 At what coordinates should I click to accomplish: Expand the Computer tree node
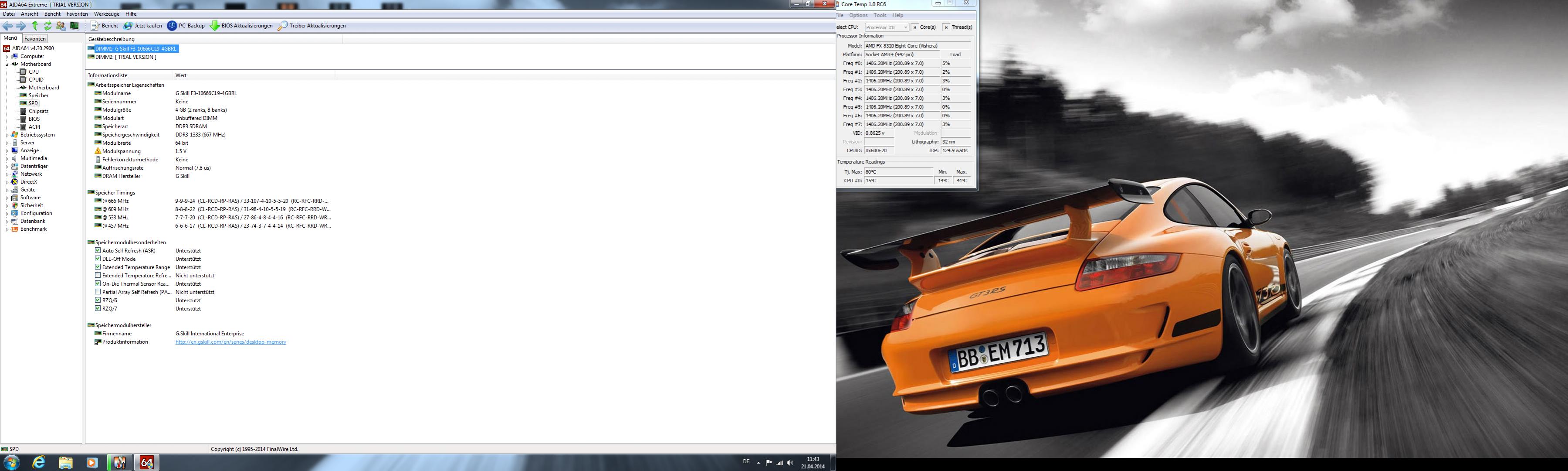(7, 57)
